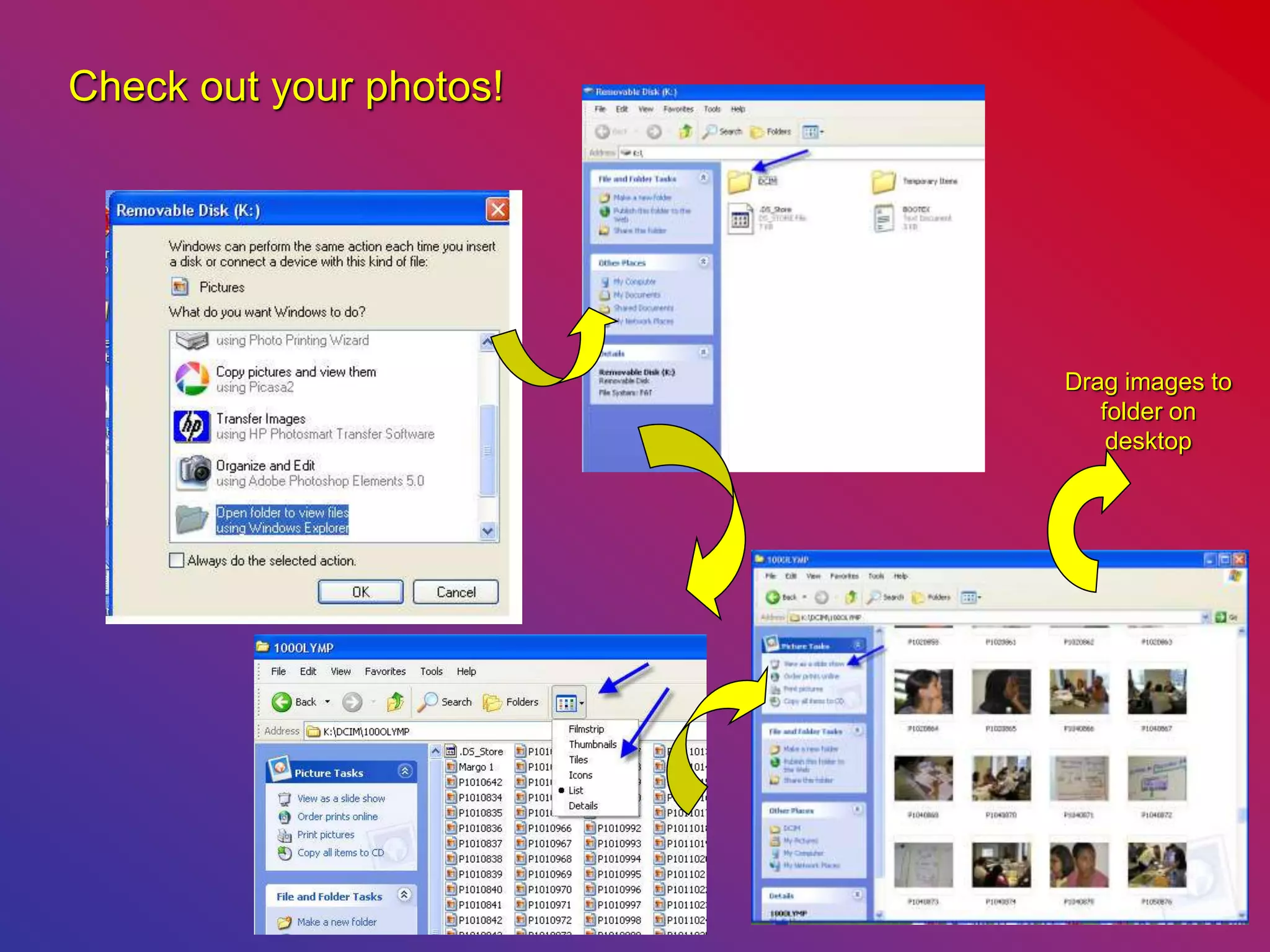Open Back history dropdown arrow in list window
This screenshot has width=1270, height=952.
327,702
